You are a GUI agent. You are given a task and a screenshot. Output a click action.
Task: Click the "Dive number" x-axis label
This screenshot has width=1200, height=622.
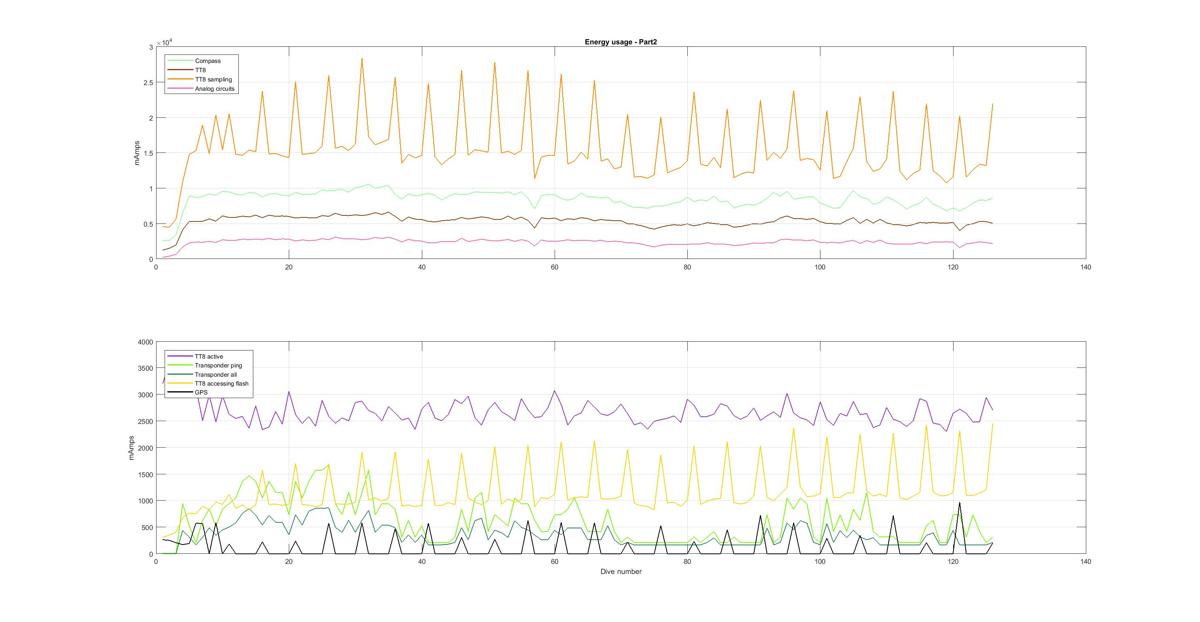621,572
